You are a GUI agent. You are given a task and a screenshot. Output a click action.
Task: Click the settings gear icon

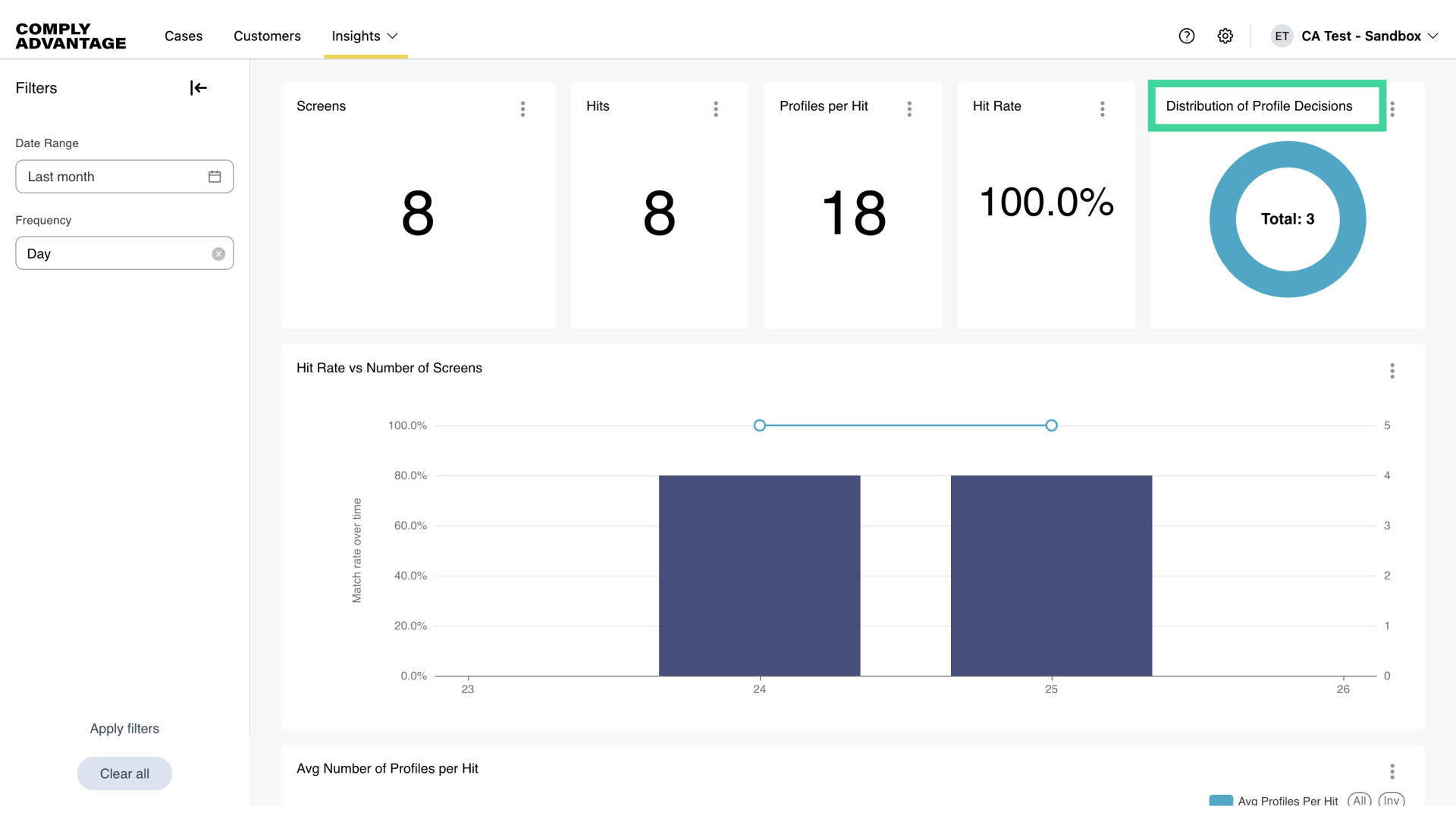click(1225, 36)
